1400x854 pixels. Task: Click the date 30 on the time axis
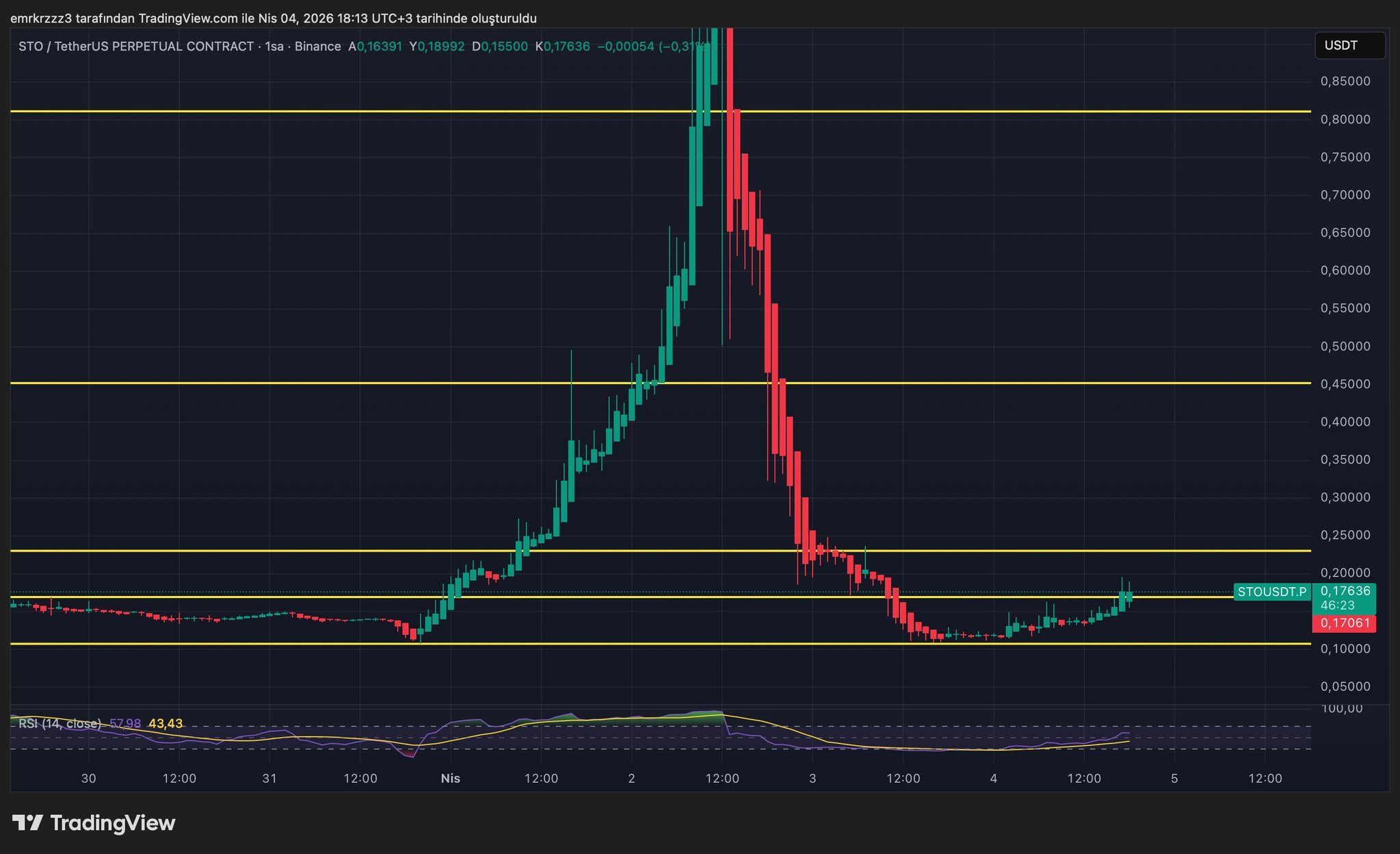[88, 778]
